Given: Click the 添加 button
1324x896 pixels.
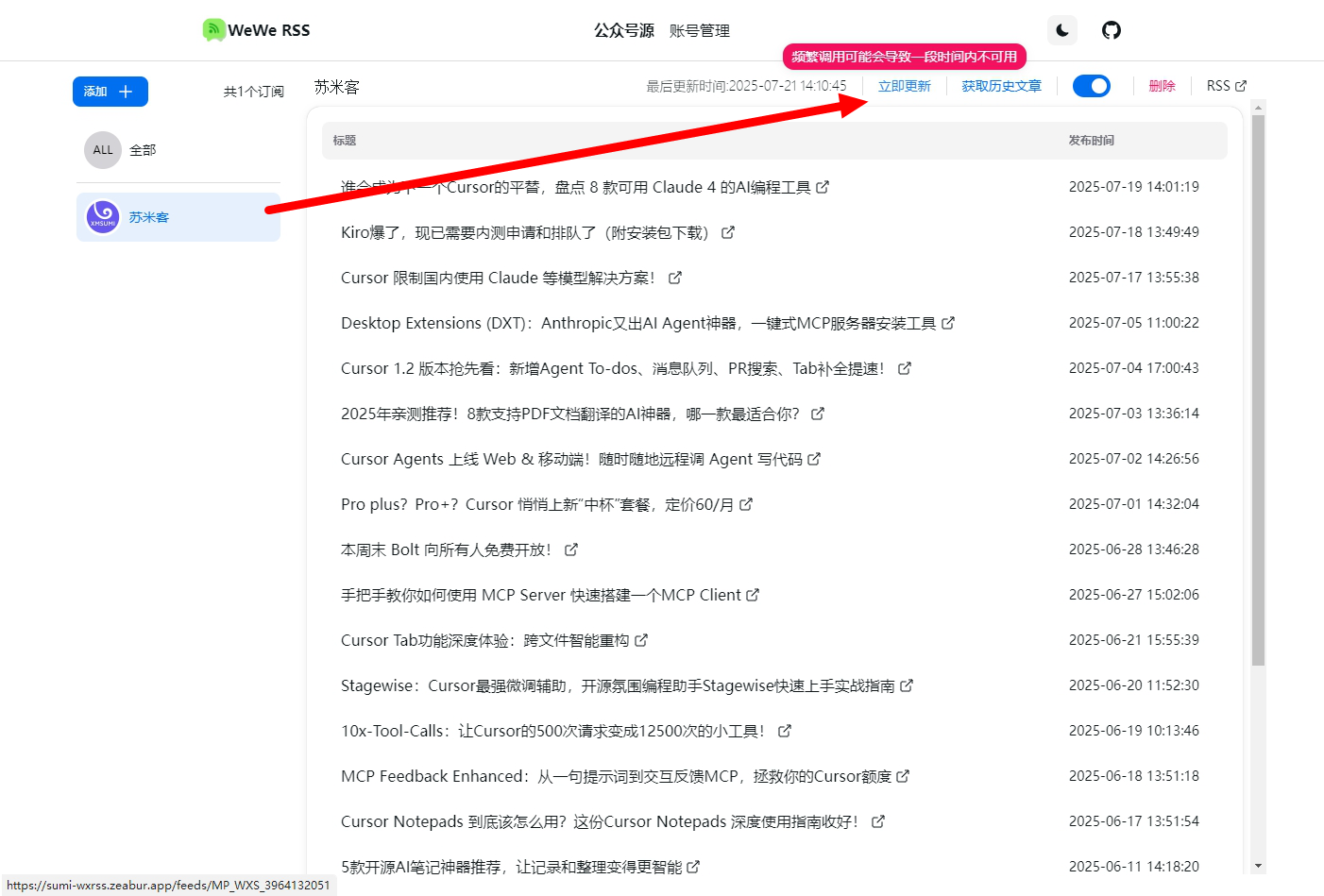Looking at the screenshot, I should [x=110, y=92].
